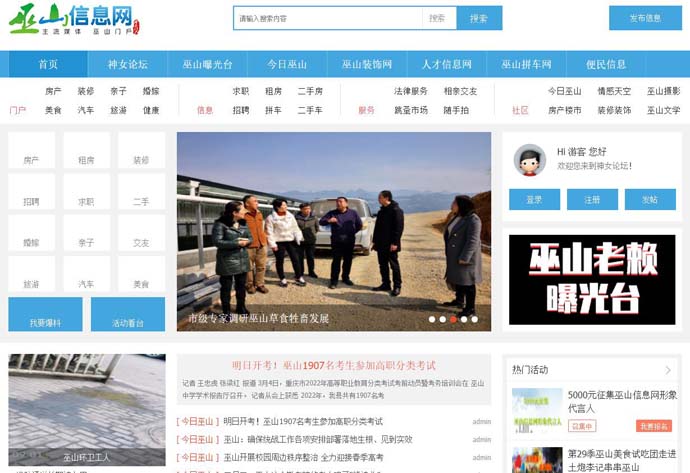Open the 巫山环卫工人 photo thumbnail
This screenshot has width=690, height=473.
point(87,410)
